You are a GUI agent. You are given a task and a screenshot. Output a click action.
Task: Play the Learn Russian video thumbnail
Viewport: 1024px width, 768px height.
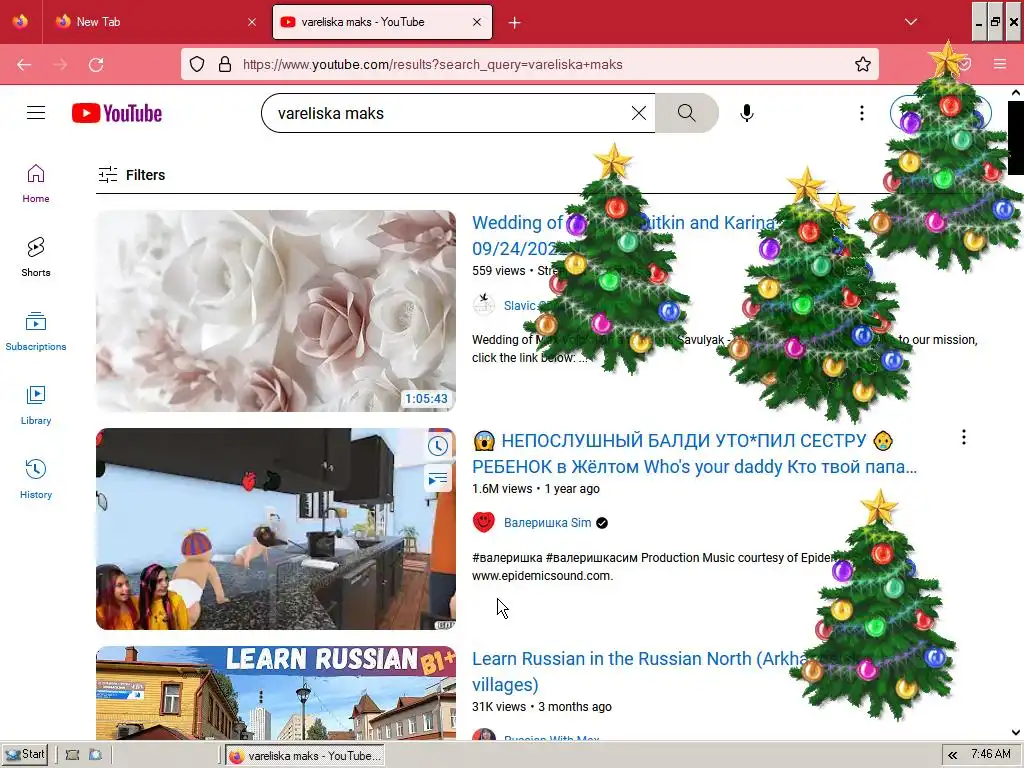click(x=276, y=693)
